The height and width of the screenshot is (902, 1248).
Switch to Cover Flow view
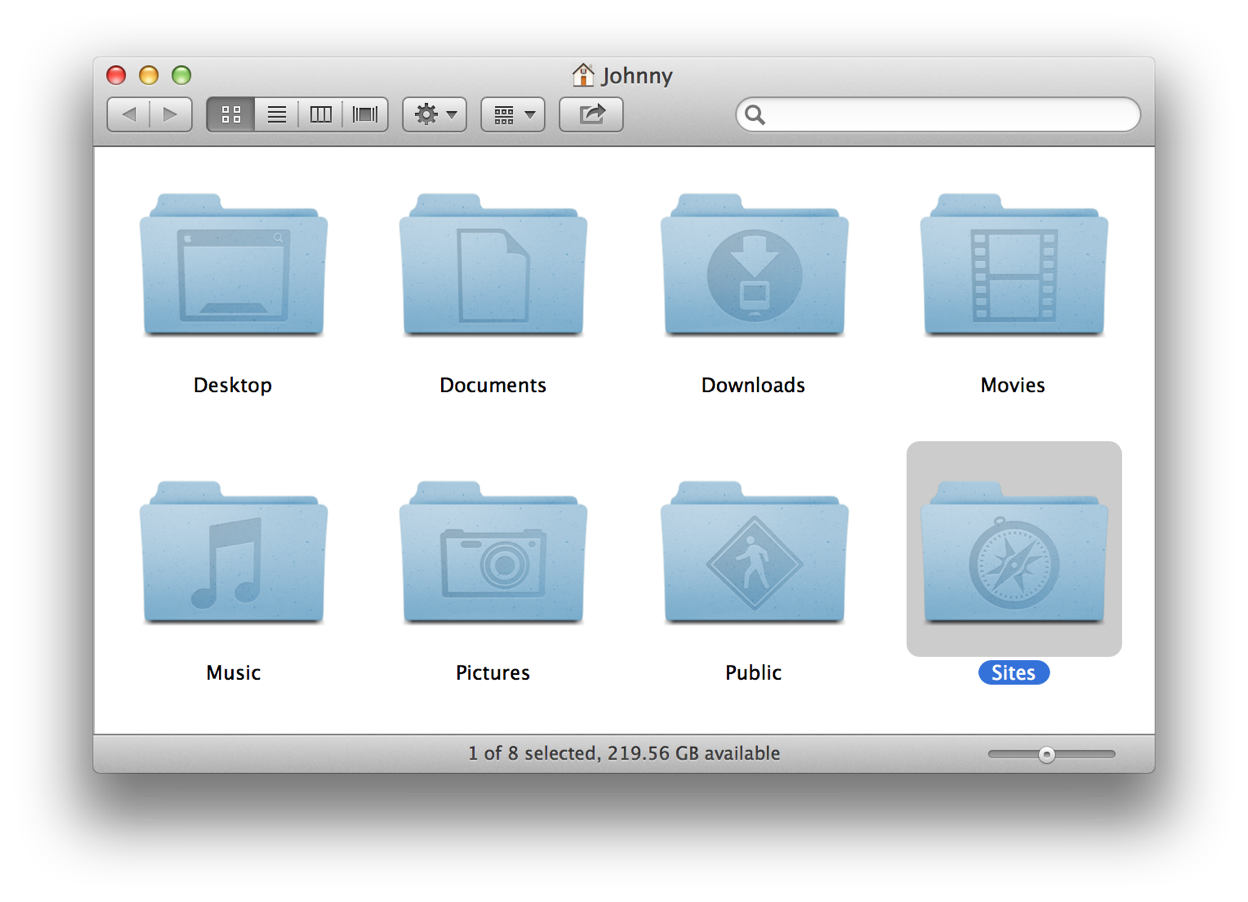(364, 114)
